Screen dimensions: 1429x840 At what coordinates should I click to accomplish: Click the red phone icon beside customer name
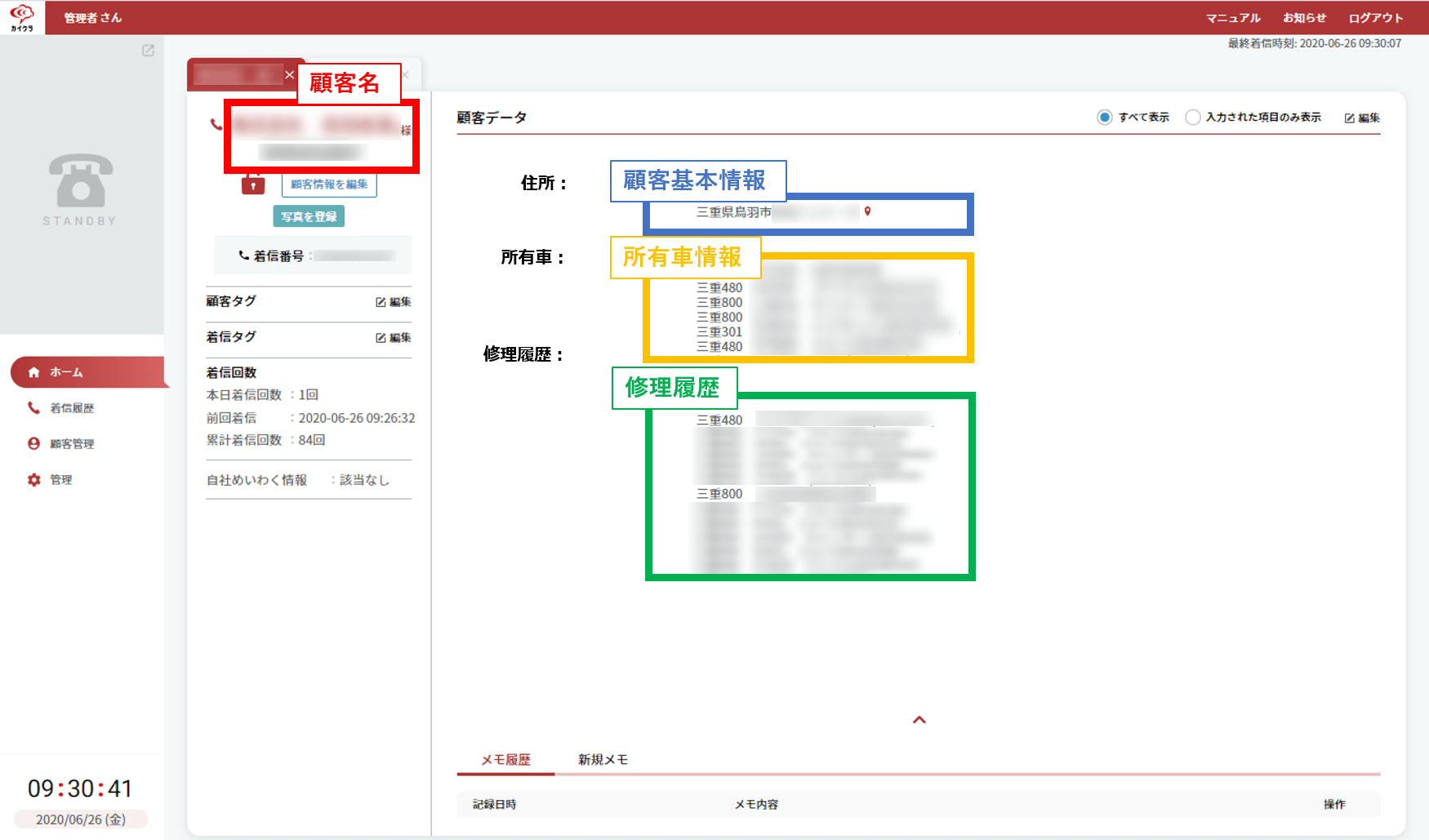coord(216,125)
